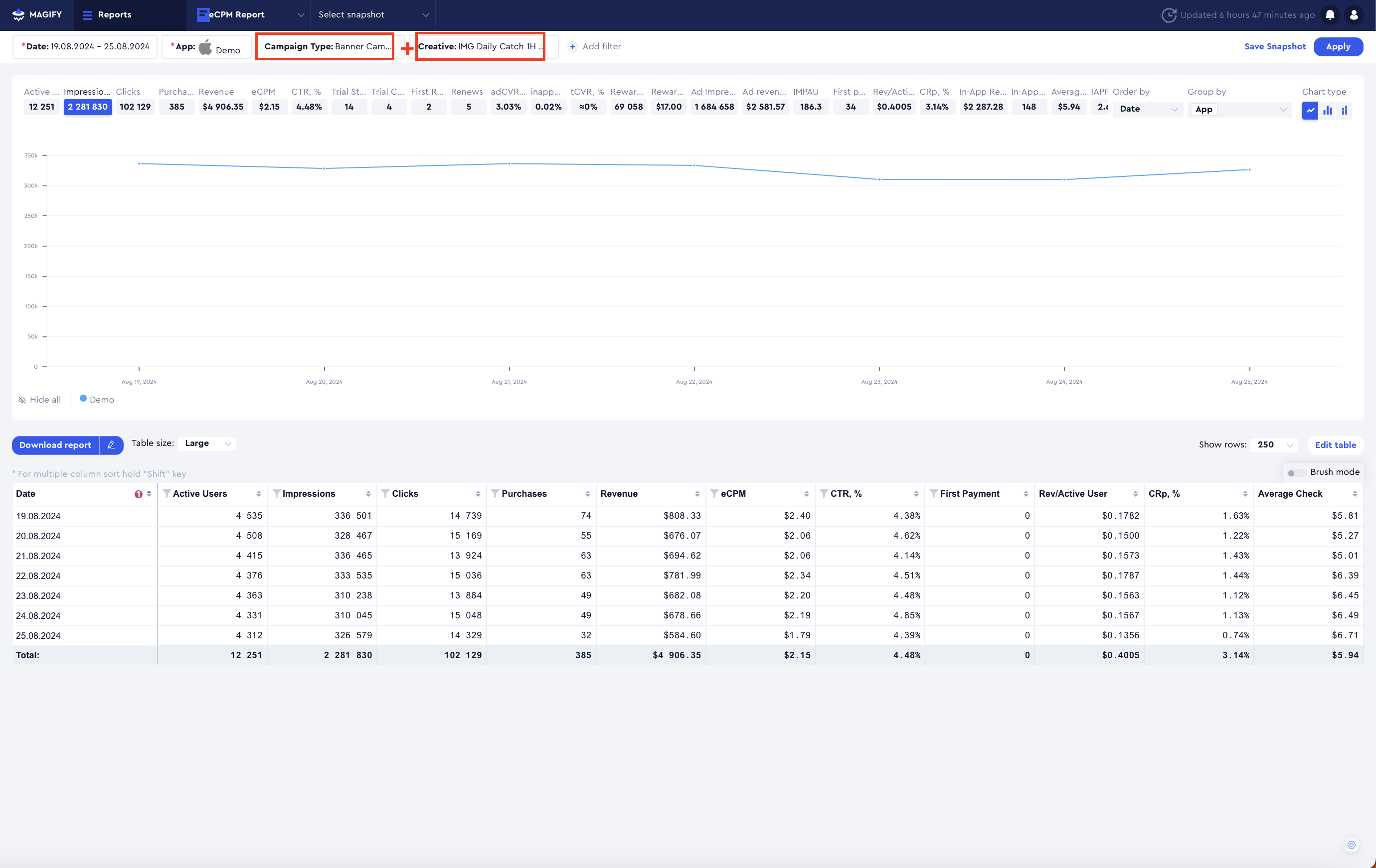
Task: Switch to stacked bar chart type
Action: 1344,110
